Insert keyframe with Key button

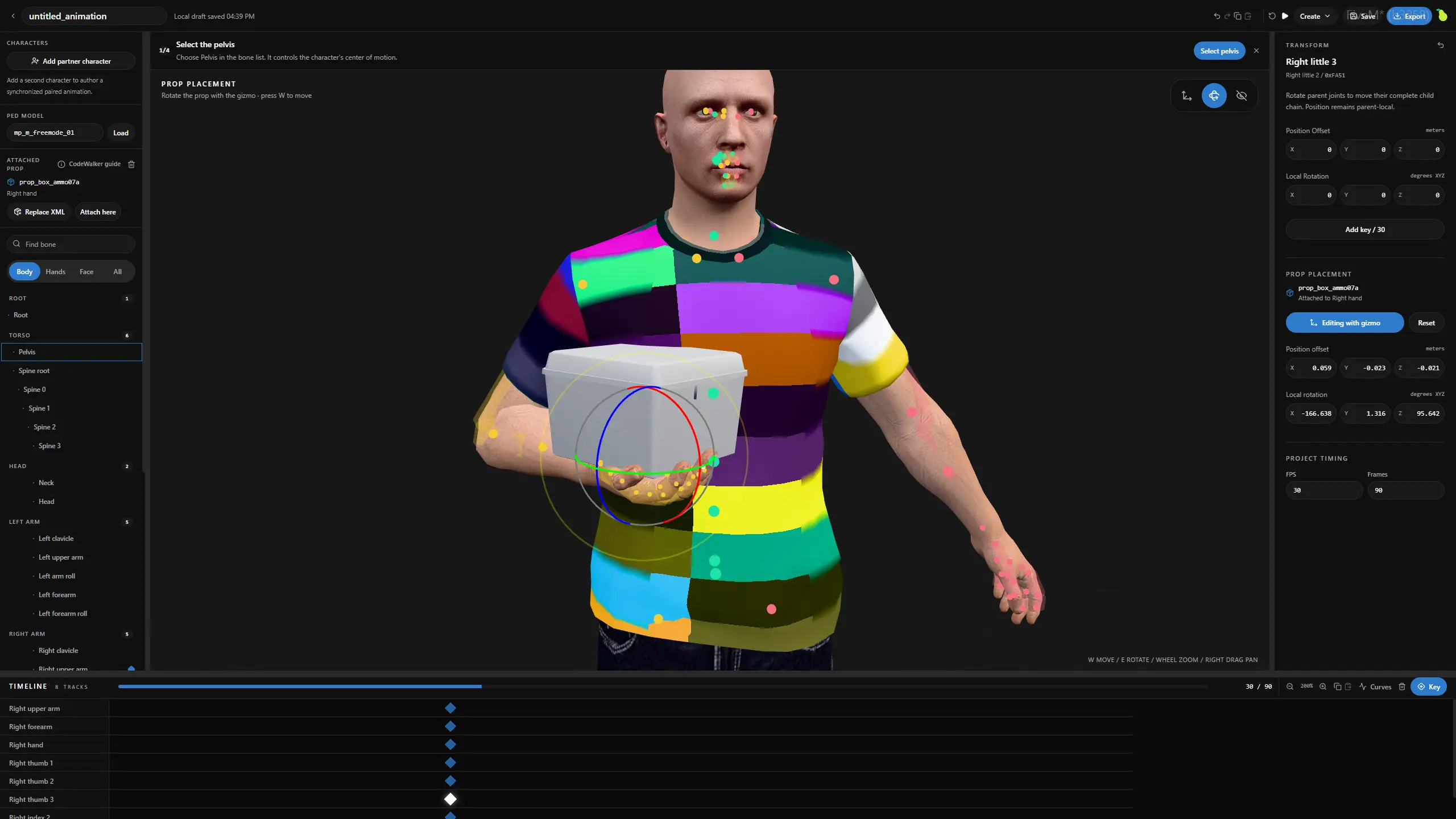pyautogui.click(x=1428, y=686)
